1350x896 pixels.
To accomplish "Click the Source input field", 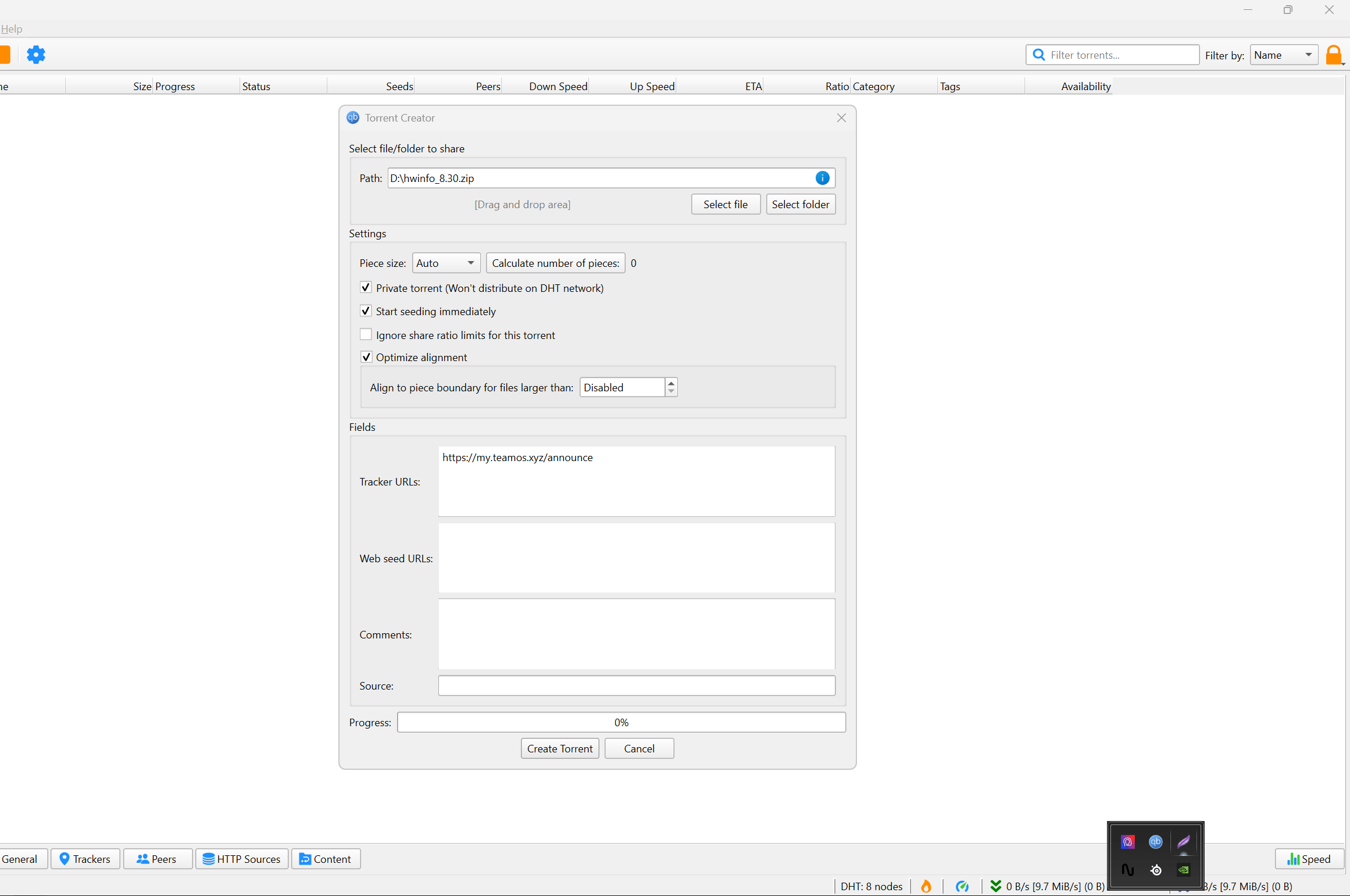I will 637,686.
